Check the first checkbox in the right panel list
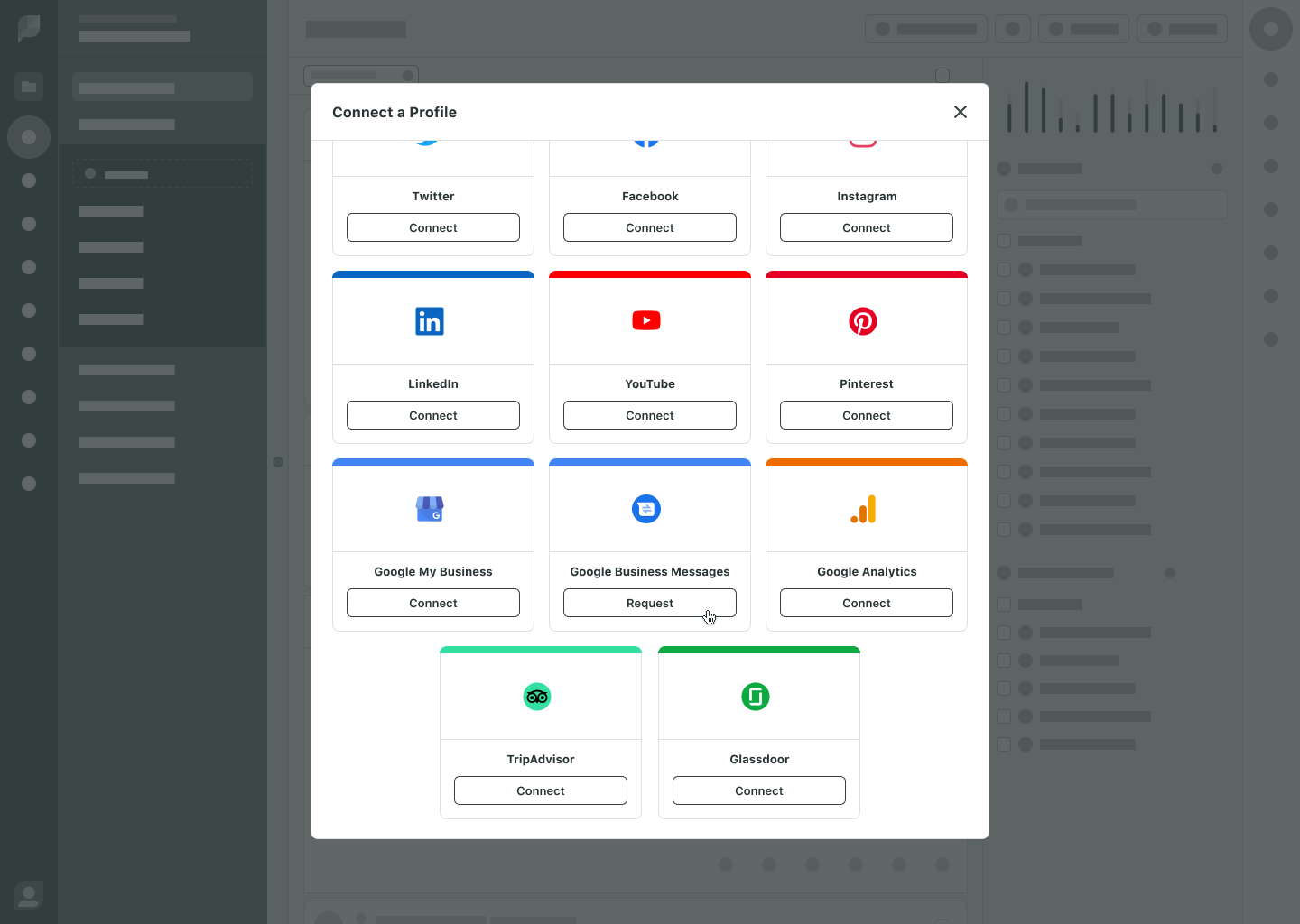Screen dimensions: 1300x924 click(x=1004, y=241)
